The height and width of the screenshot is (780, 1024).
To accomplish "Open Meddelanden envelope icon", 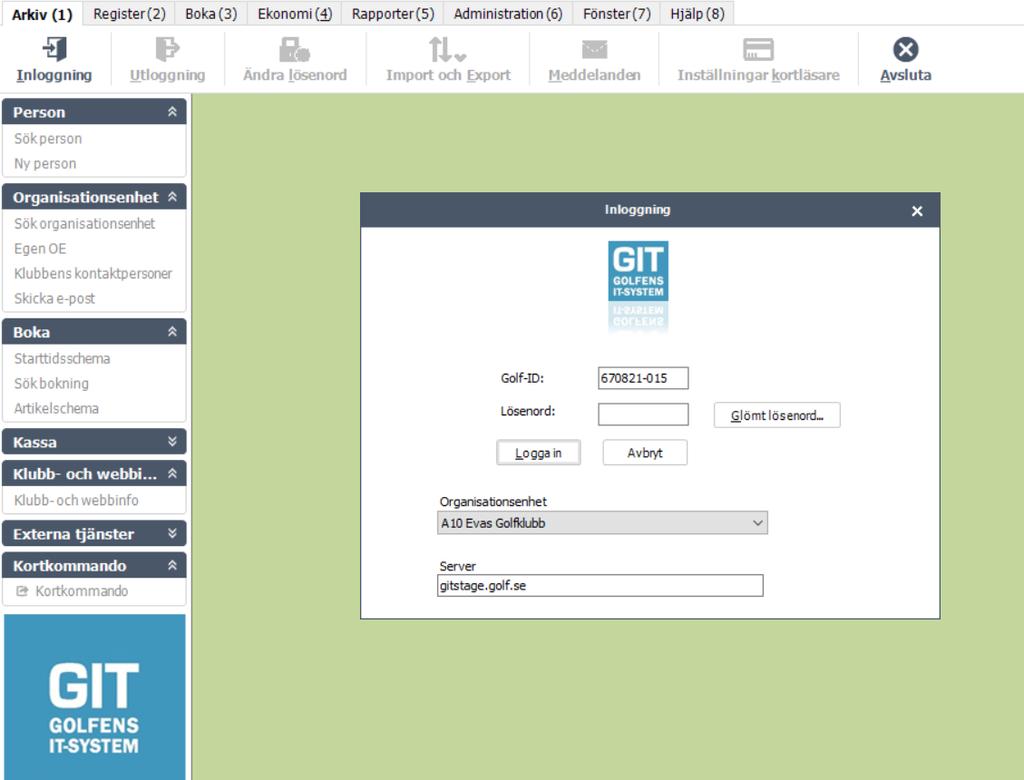I will (x=594, y=50).
